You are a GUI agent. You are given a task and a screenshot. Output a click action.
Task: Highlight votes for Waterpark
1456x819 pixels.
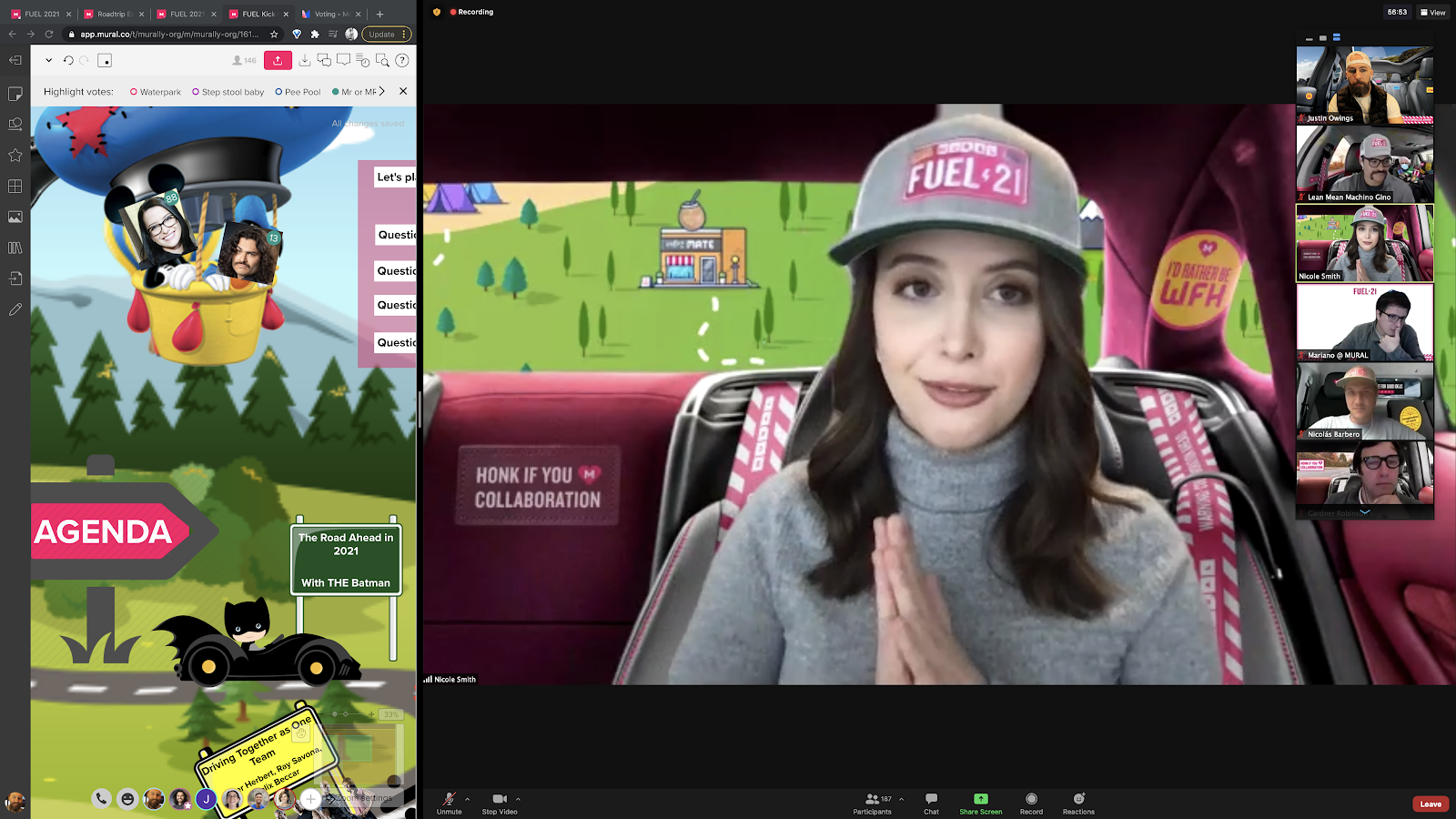point(156,92)
